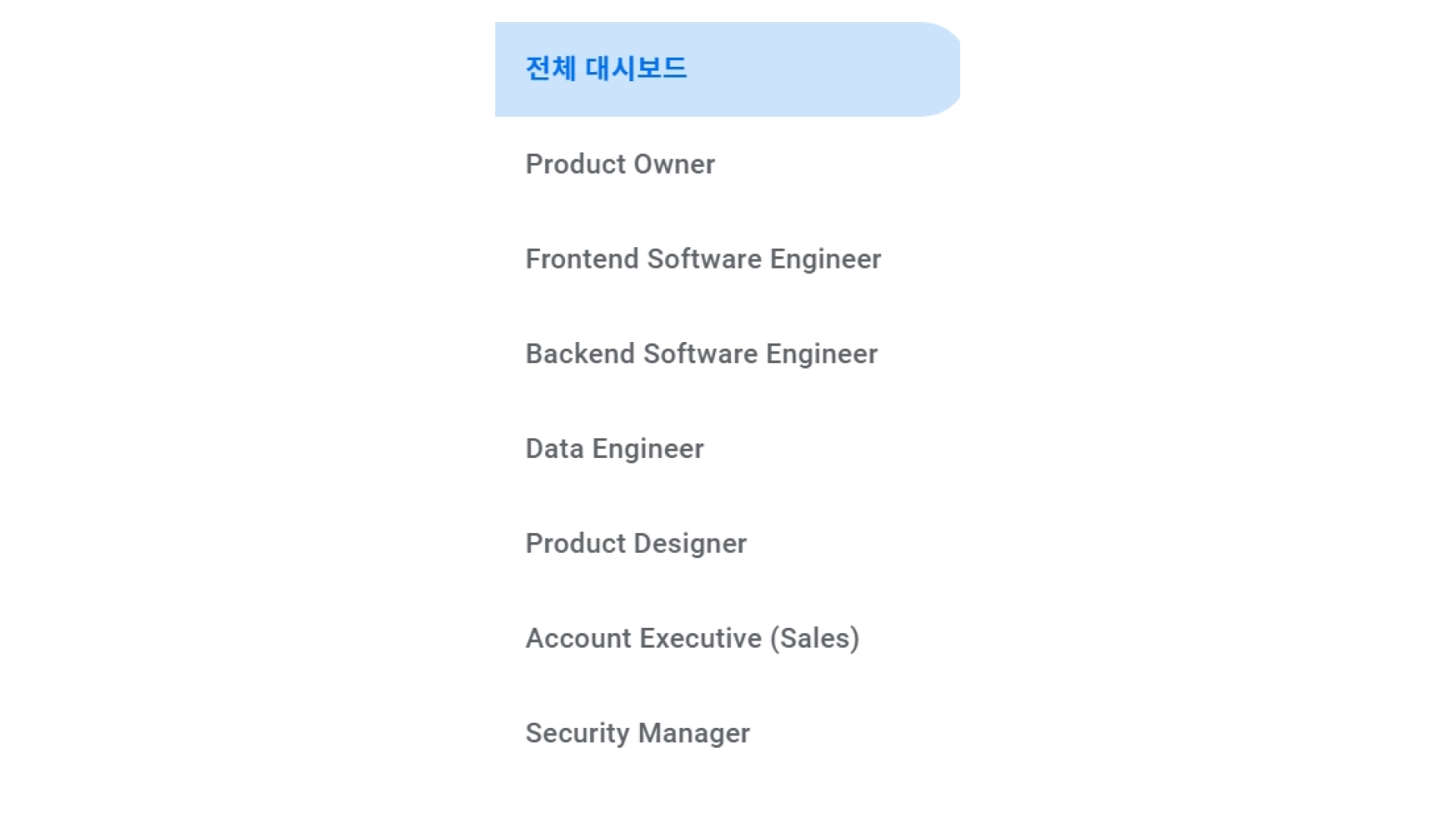Navigate to the Data Engineer section
Screen dimensions: 1456x819
tap(614, 448)
